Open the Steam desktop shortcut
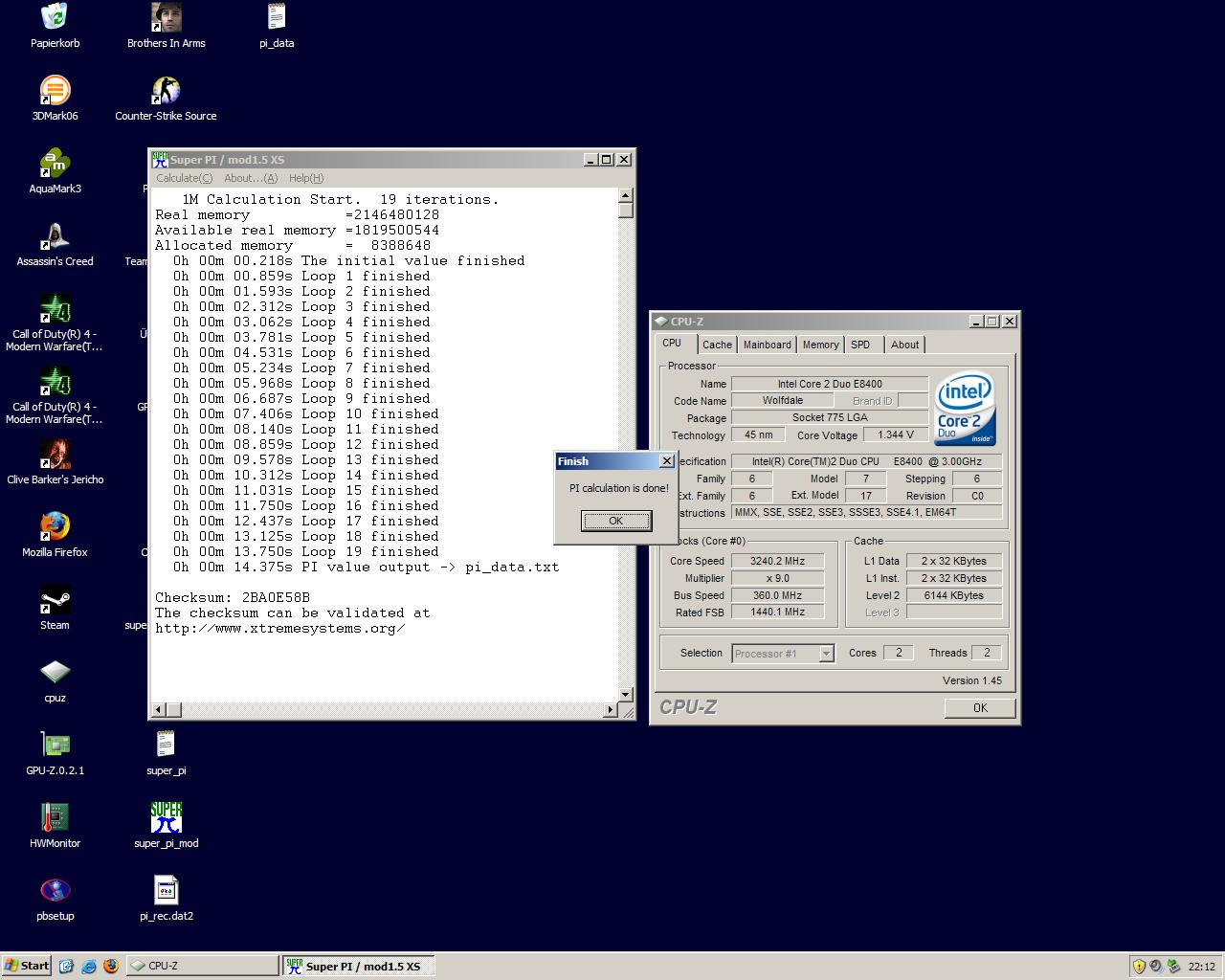The height and width of the screenshot is (980, 1225). pyautogui.click(x=55, y=601)
